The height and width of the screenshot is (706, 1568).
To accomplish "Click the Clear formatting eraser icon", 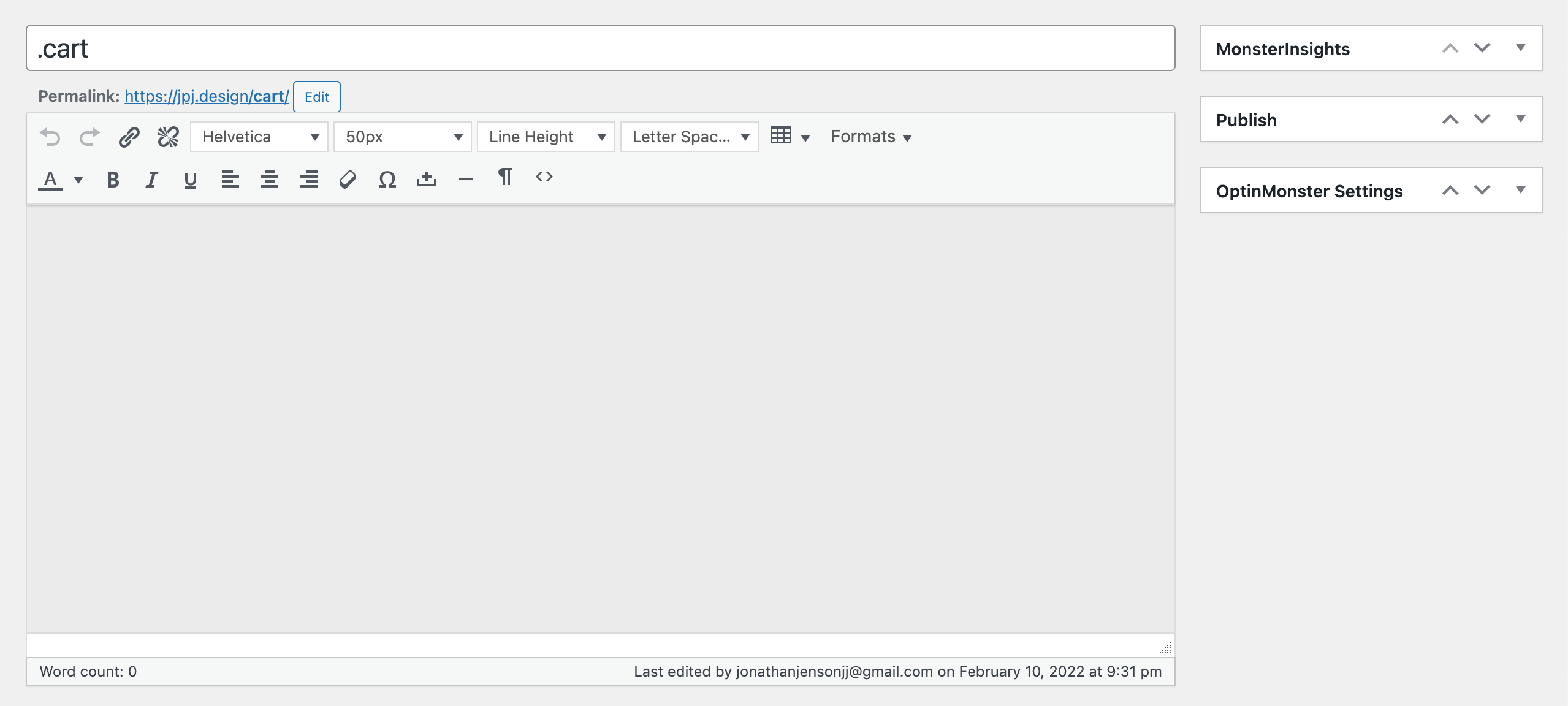I will point(348,180).
